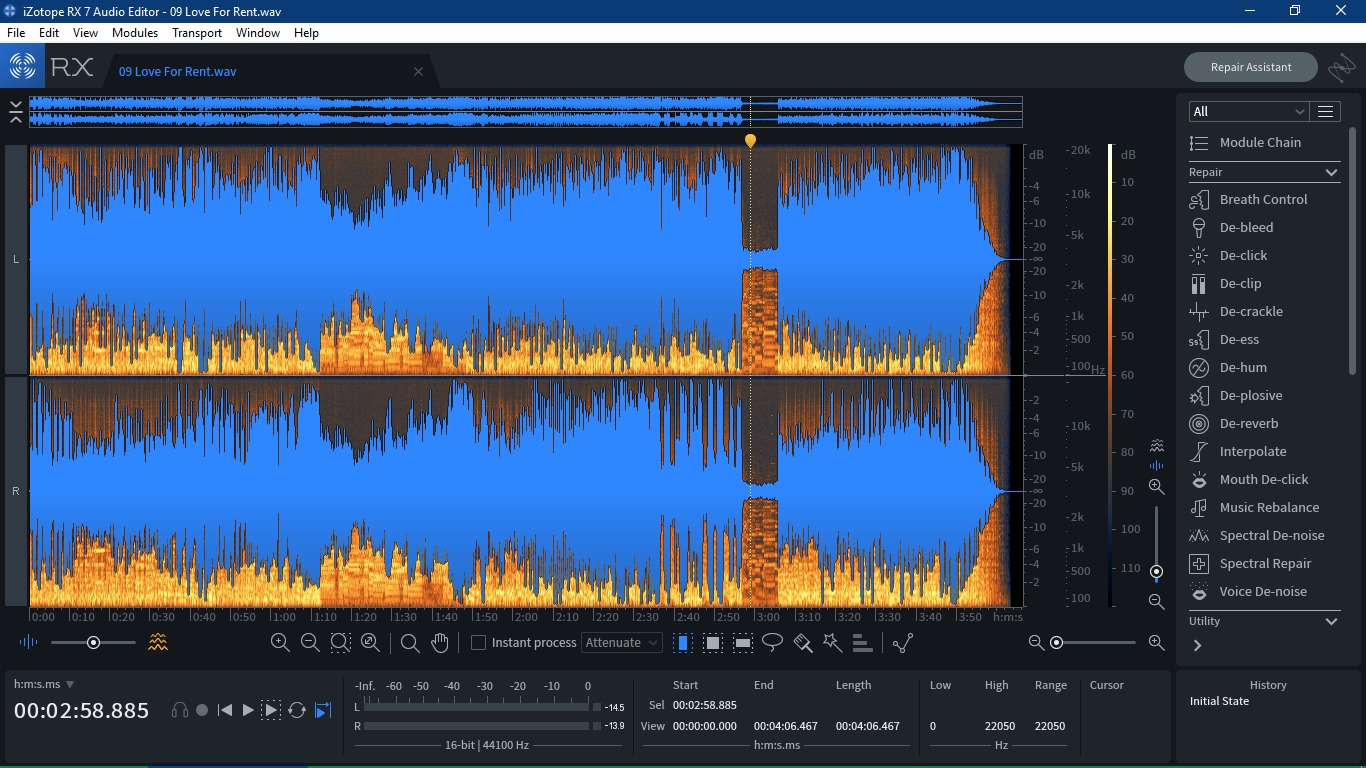Select the zoom magnifier tool
Image resolution: width=1366 pixels, height=768 pixels.
[410, 643]
